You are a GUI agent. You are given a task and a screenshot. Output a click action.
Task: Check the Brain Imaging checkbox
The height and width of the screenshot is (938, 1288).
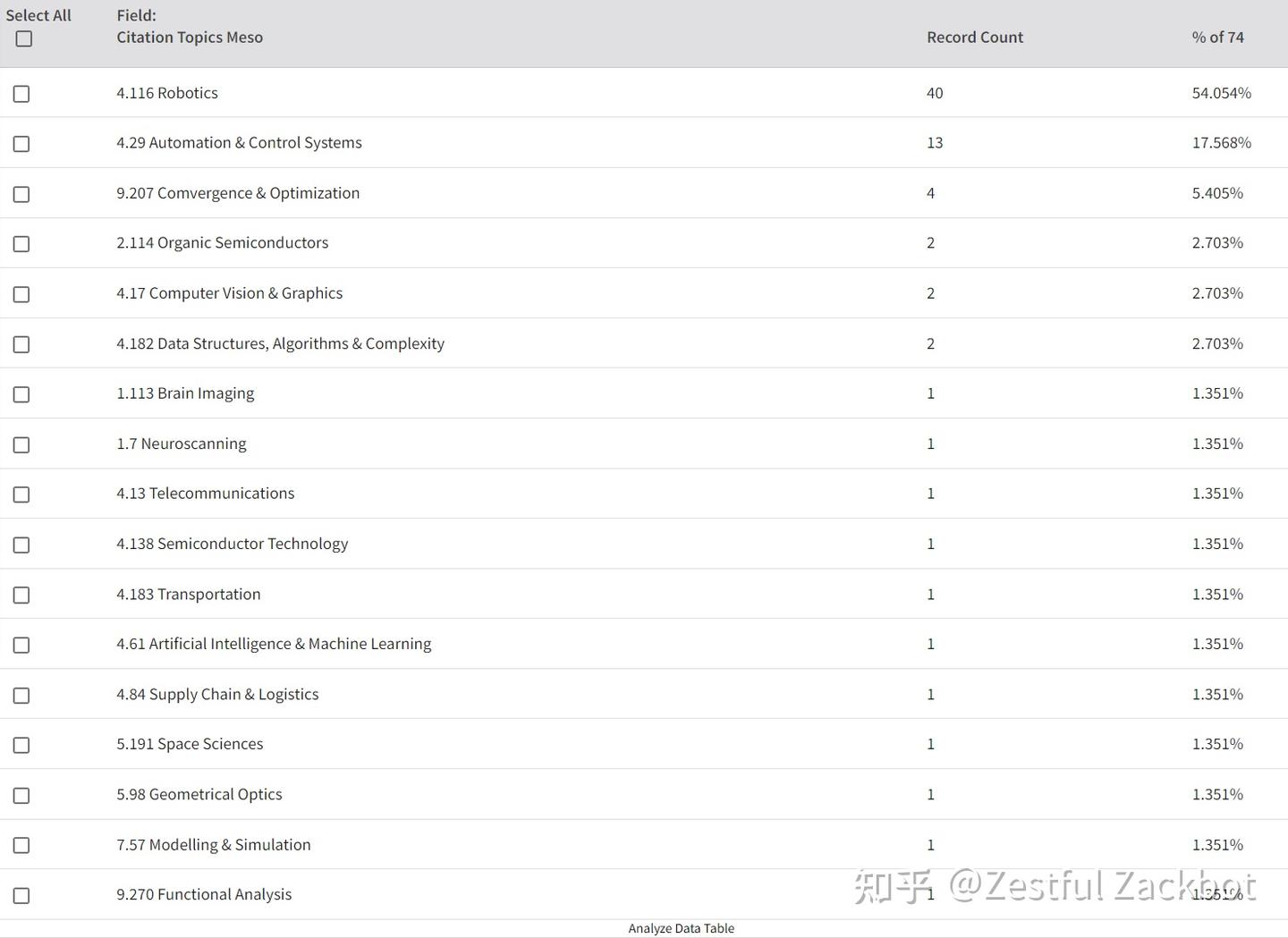[x=21, y=394]
